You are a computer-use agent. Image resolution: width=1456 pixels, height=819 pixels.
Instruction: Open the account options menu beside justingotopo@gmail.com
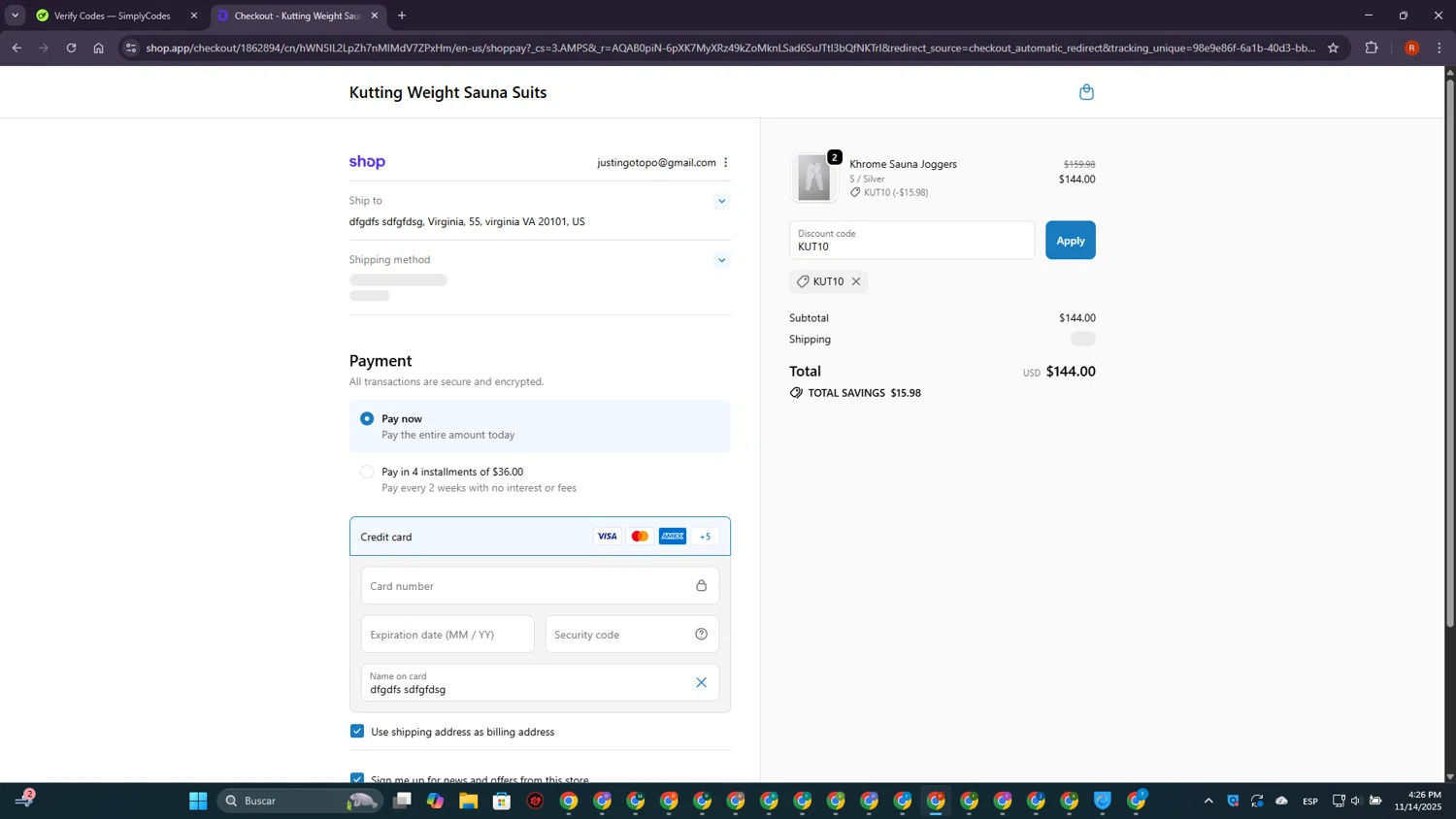726,163
